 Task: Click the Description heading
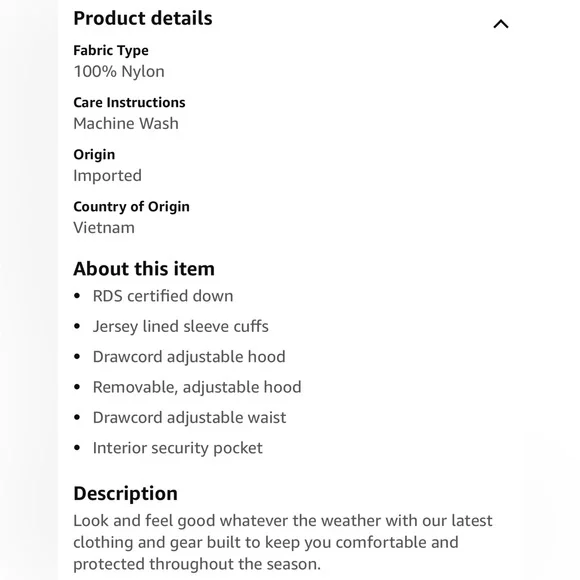(x=125, y=494)
